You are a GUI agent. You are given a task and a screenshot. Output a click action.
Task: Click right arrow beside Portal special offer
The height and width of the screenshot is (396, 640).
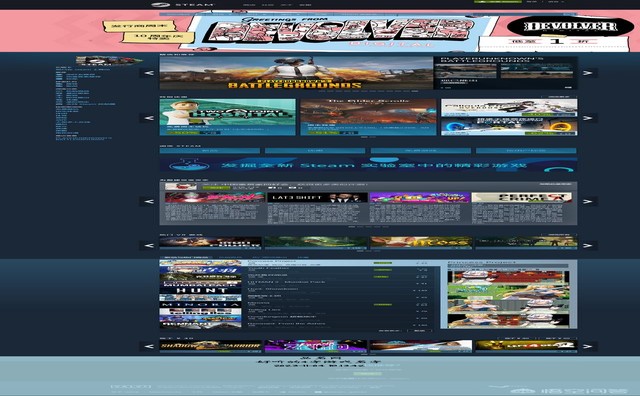click(587, 118)
